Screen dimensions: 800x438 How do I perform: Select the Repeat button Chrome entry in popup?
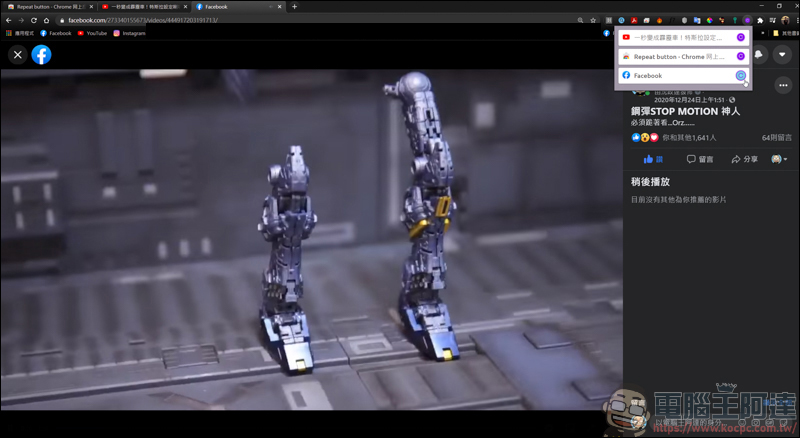683,56
